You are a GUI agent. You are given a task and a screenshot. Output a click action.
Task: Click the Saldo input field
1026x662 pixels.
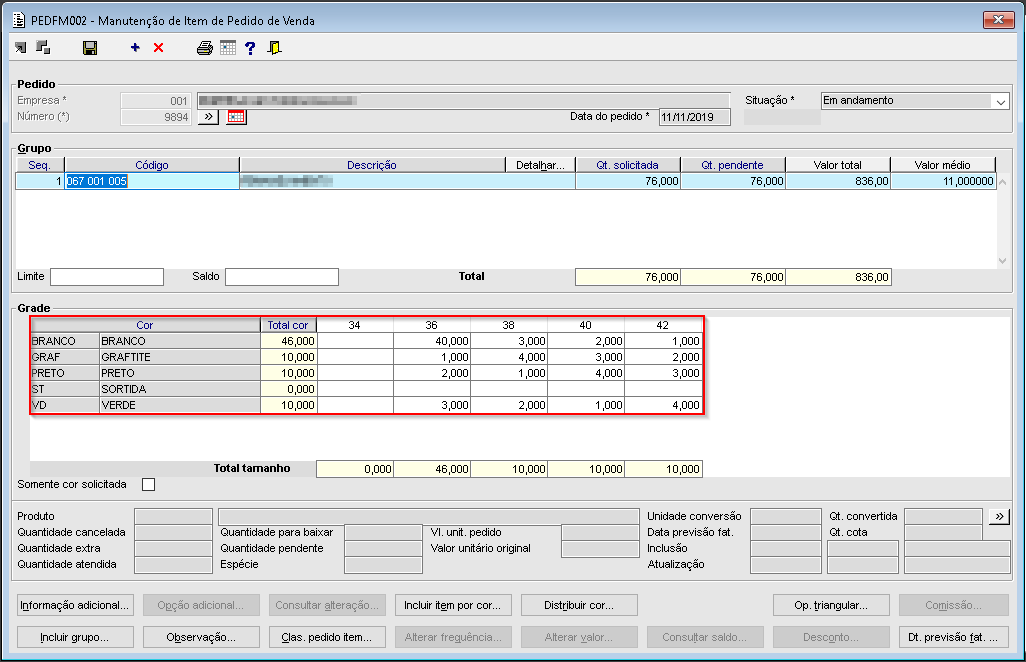tap(282, 277)
